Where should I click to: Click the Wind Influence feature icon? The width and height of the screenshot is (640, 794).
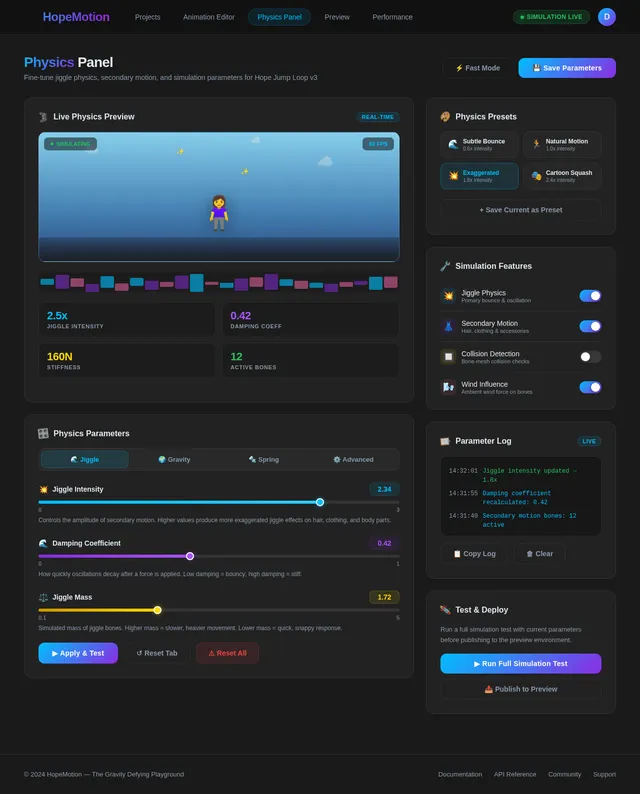(x=448, y=387)
